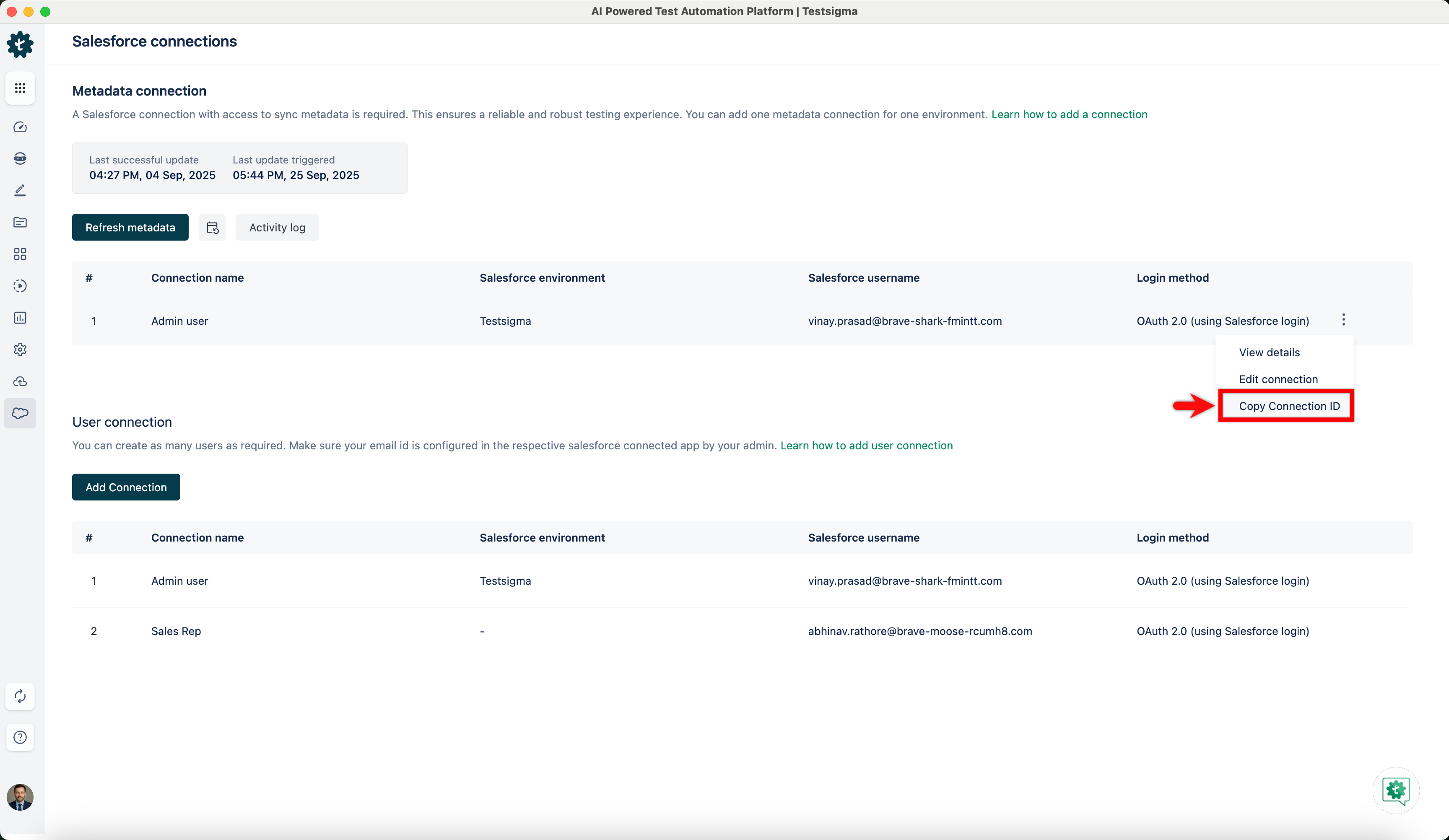The width and height of the screenshot is (1449, 840).
Task: Toggle the three-dot menu for Admin user
Action: [x=1343, y=320]
